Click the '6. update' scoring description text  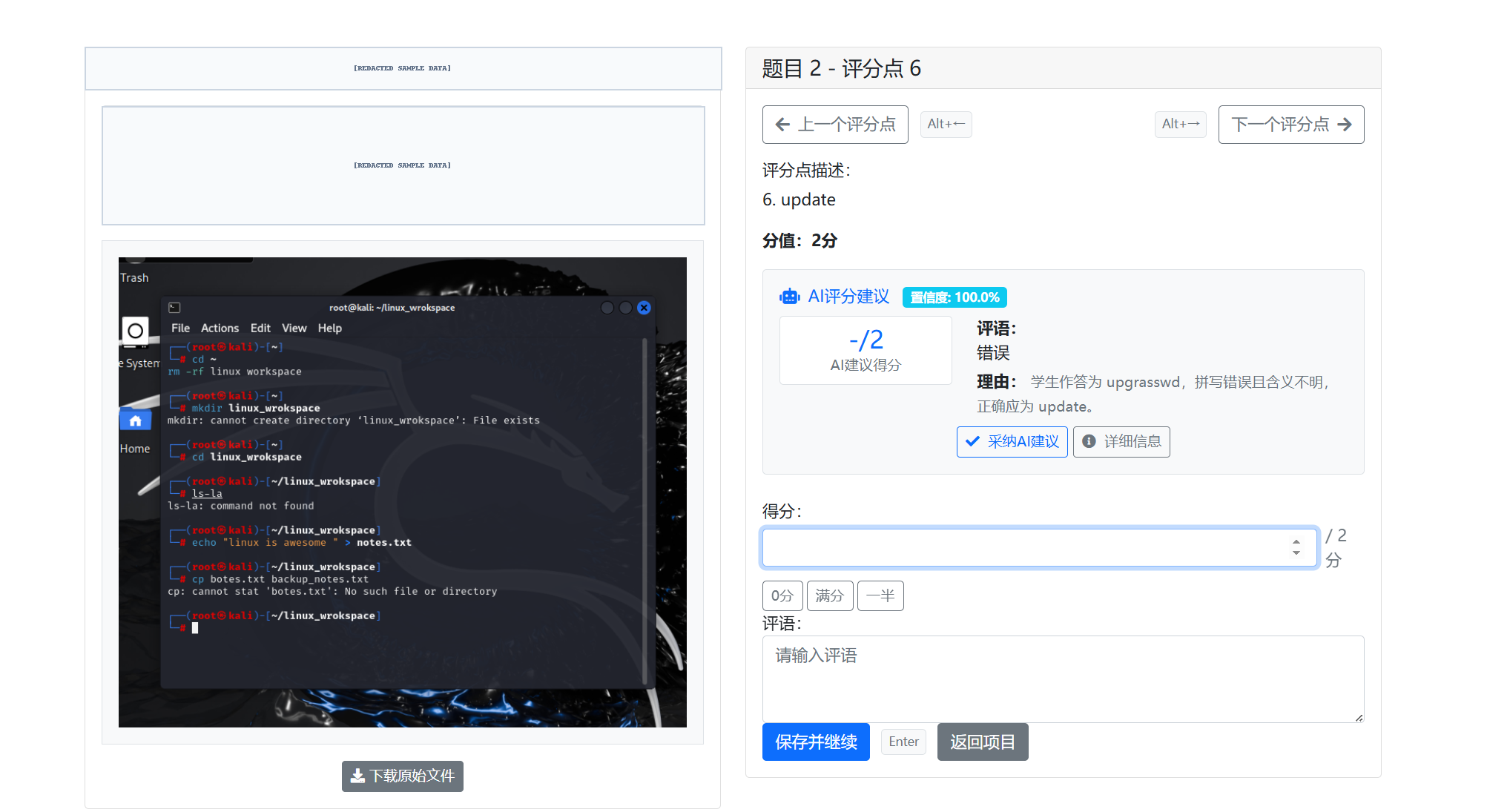pos(799,200)
